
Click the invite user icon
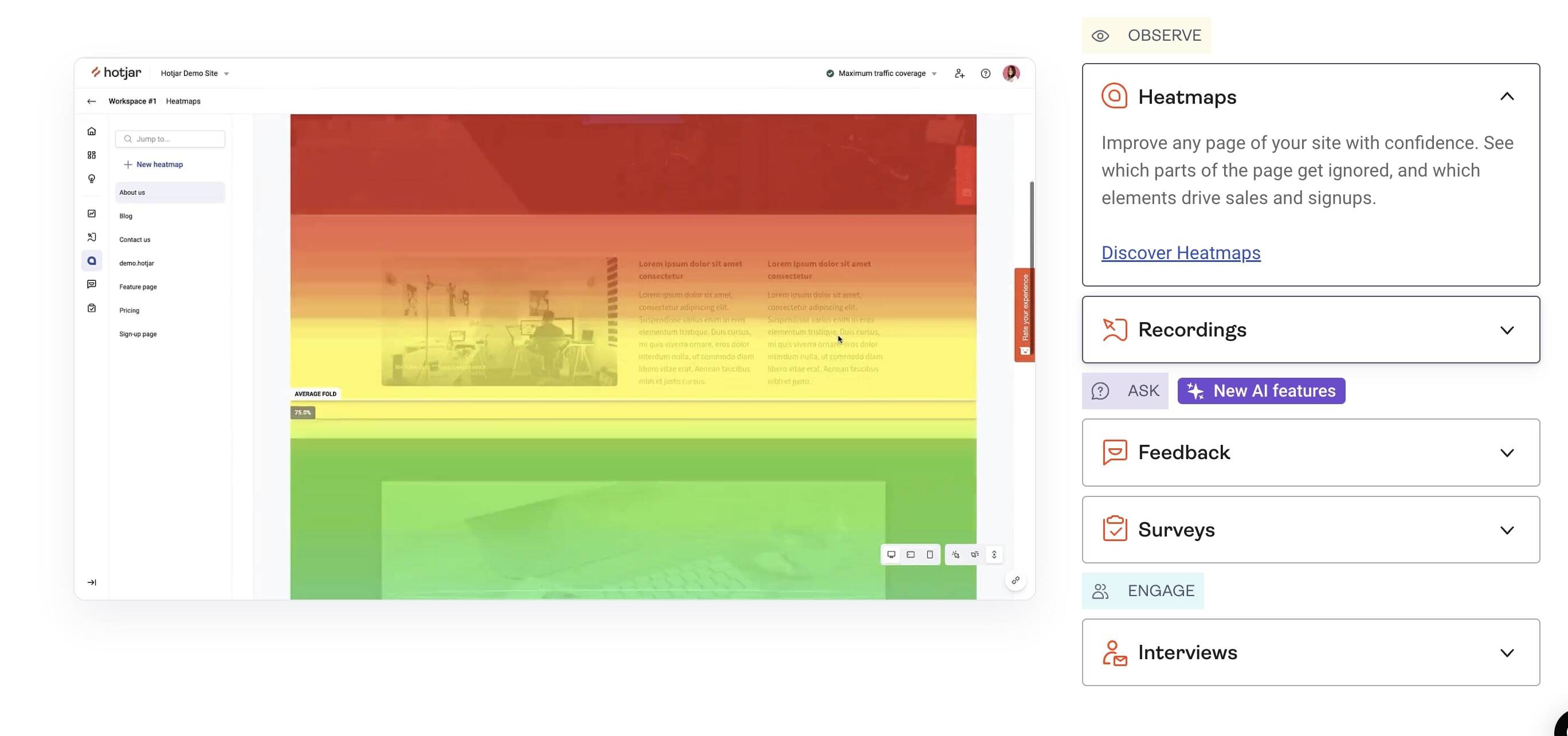click(x=959, y=74)
